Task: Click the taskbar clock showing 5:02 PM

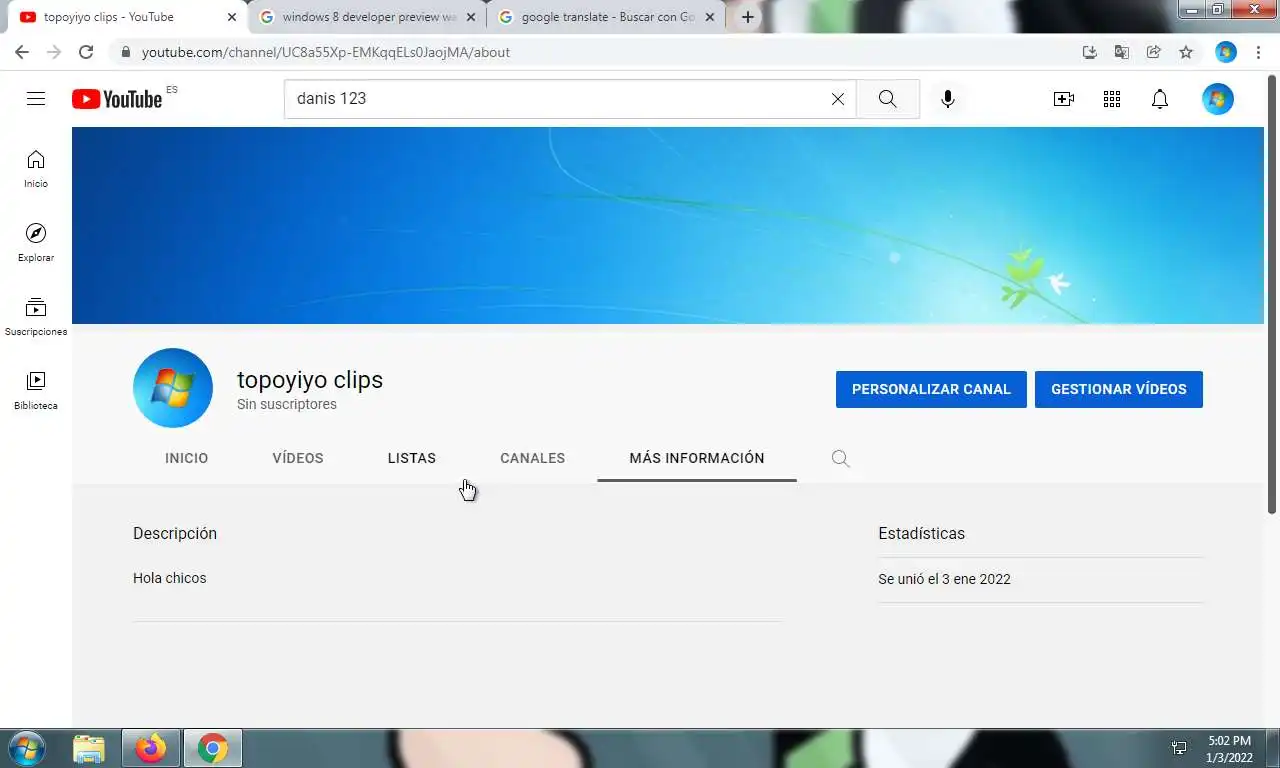Action: (1229, 749)
